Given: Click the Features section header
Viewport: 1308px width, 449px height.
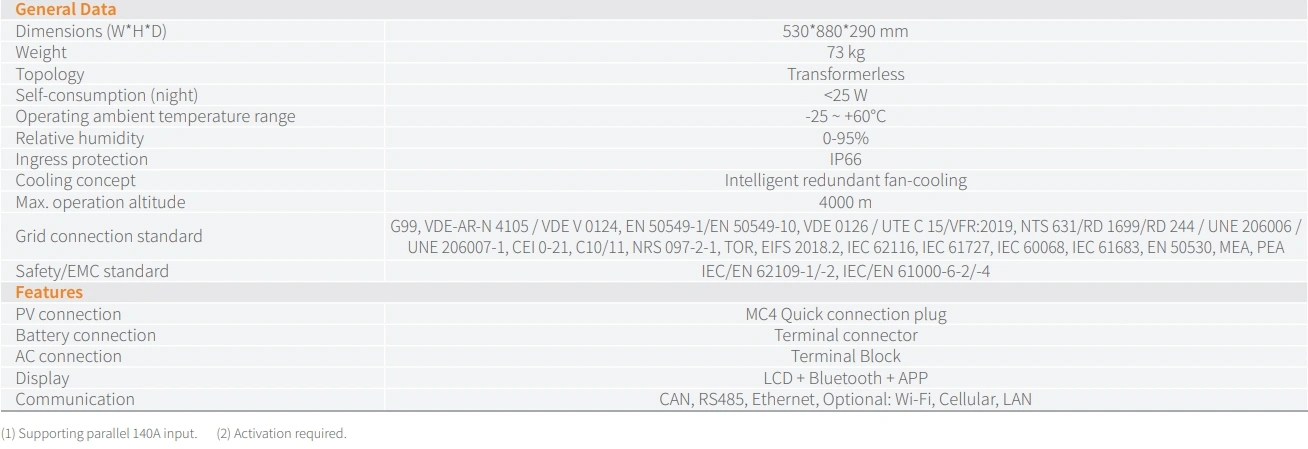Looking at the screenshot, I should tap(49, 292).
